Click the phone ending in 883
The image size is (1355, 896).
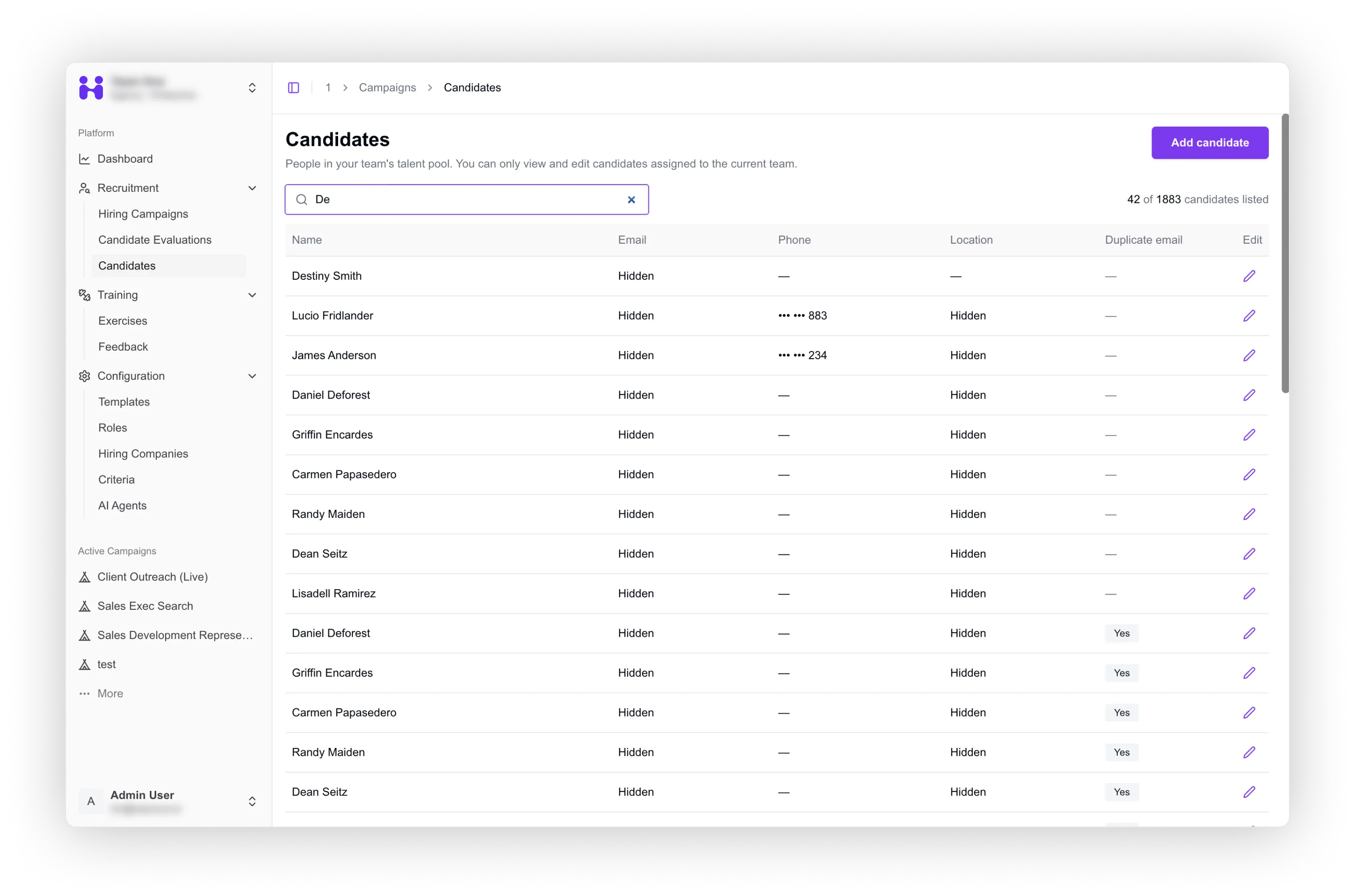point(802,315)
